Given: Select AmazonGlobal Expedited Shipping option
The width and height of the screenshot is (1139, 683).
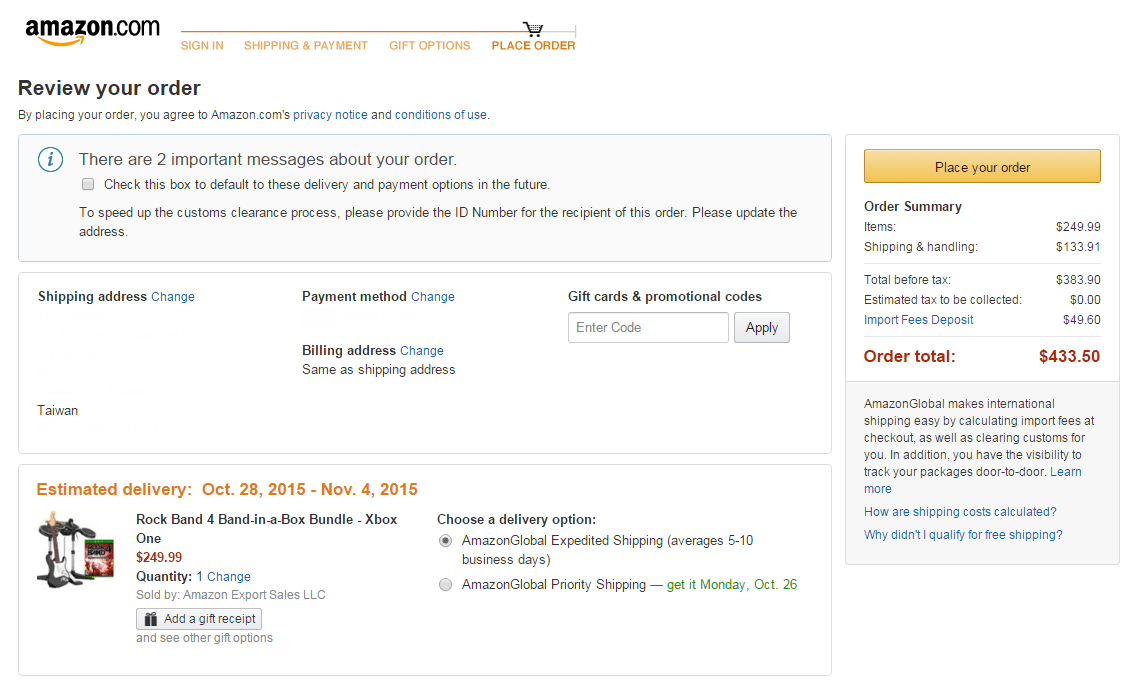Looking at the screenshot, I should click(x=445, y=541).
